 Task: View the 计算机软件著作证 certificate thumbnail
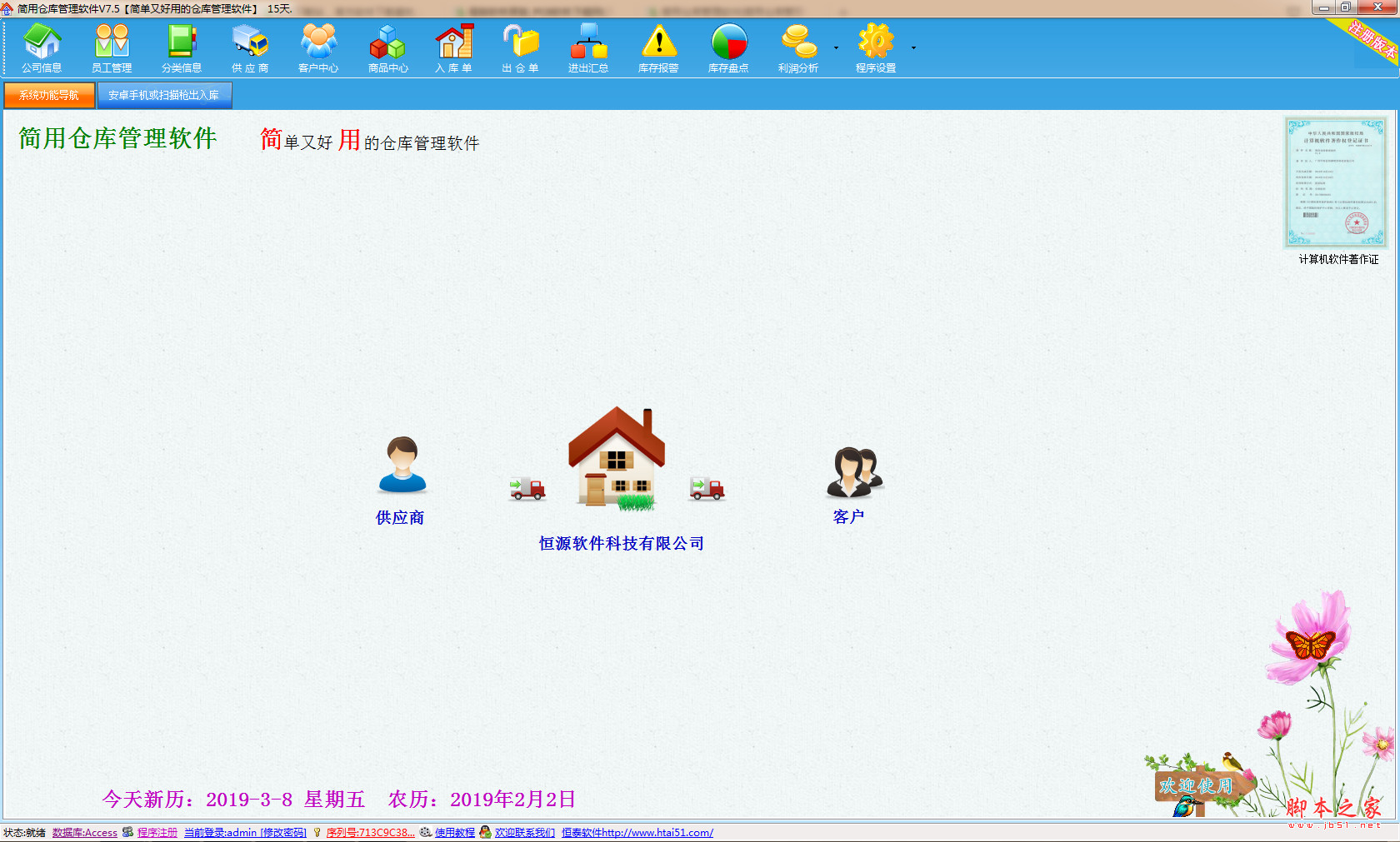[1336, 182]
